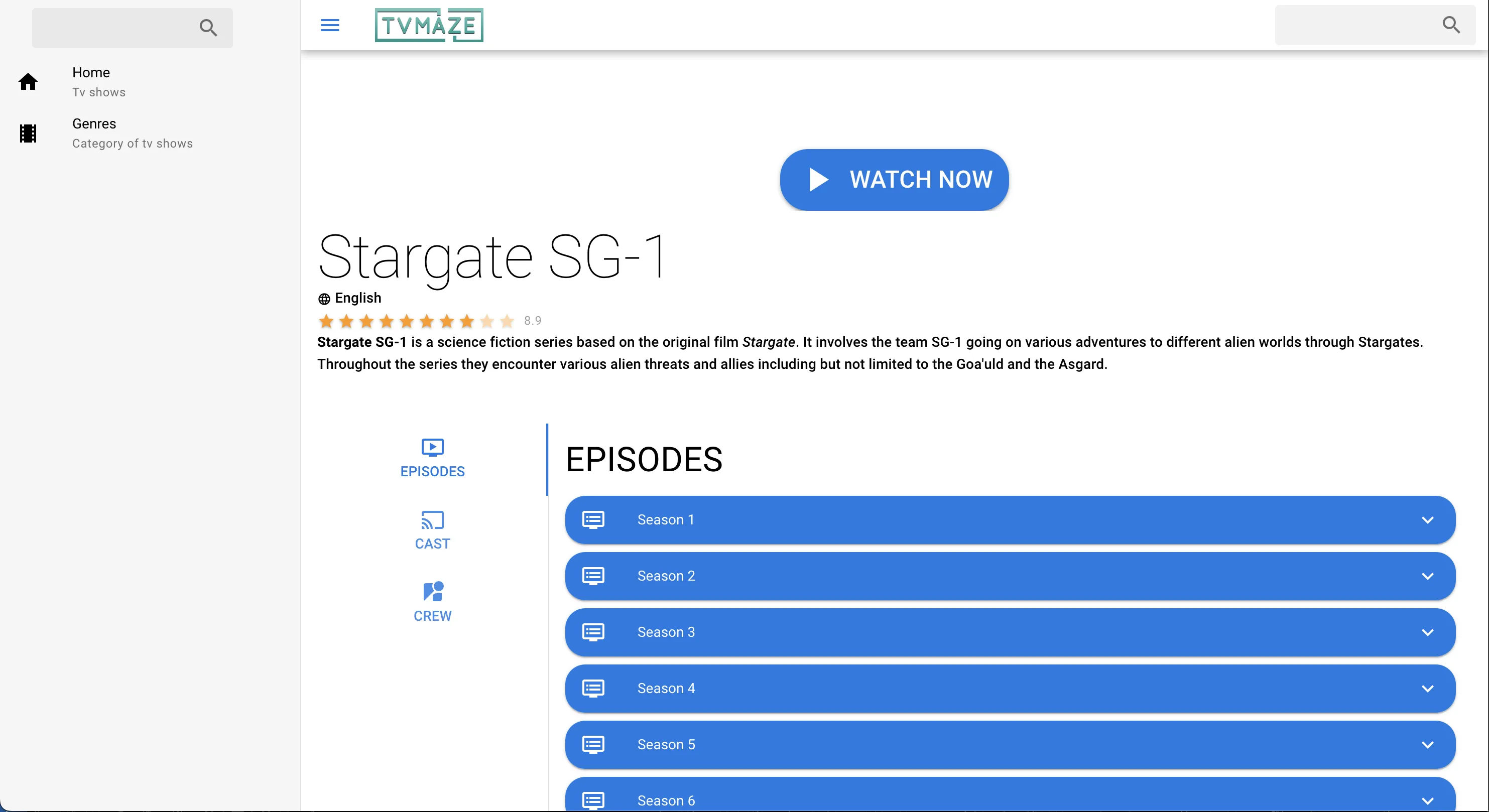Click 'Category of tv shows' subtitle
The width and height of the screenshot is (1489, 812).
(x=133, y=144)
